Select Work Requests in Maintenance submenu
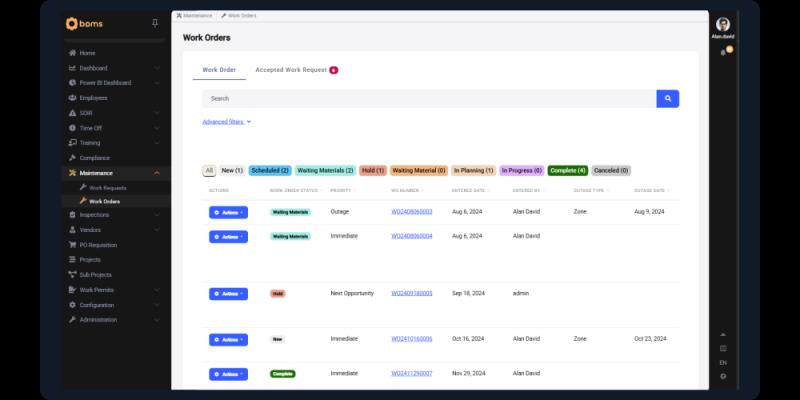 pos(107,187)
